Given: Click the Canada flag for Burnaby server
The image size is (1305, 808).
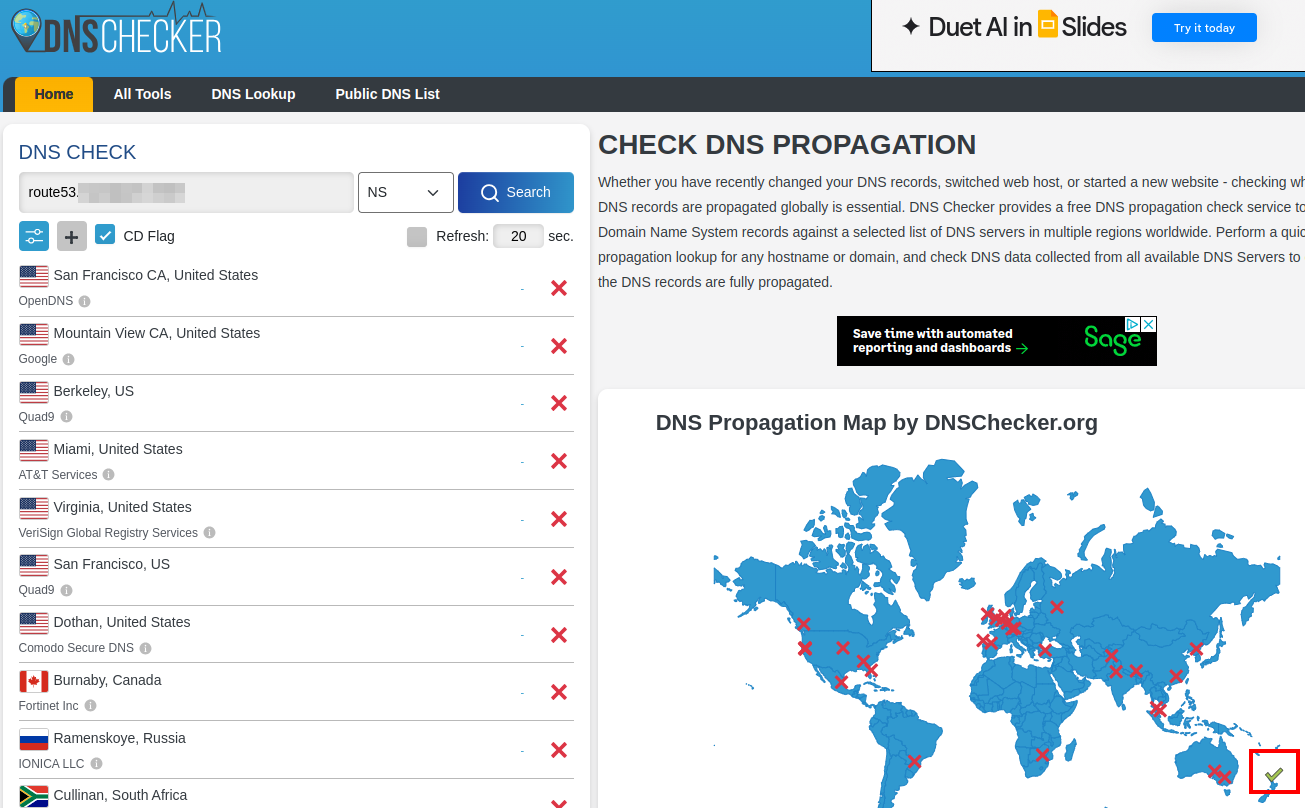Looking at the screenshot, I should tap(33, 681).
